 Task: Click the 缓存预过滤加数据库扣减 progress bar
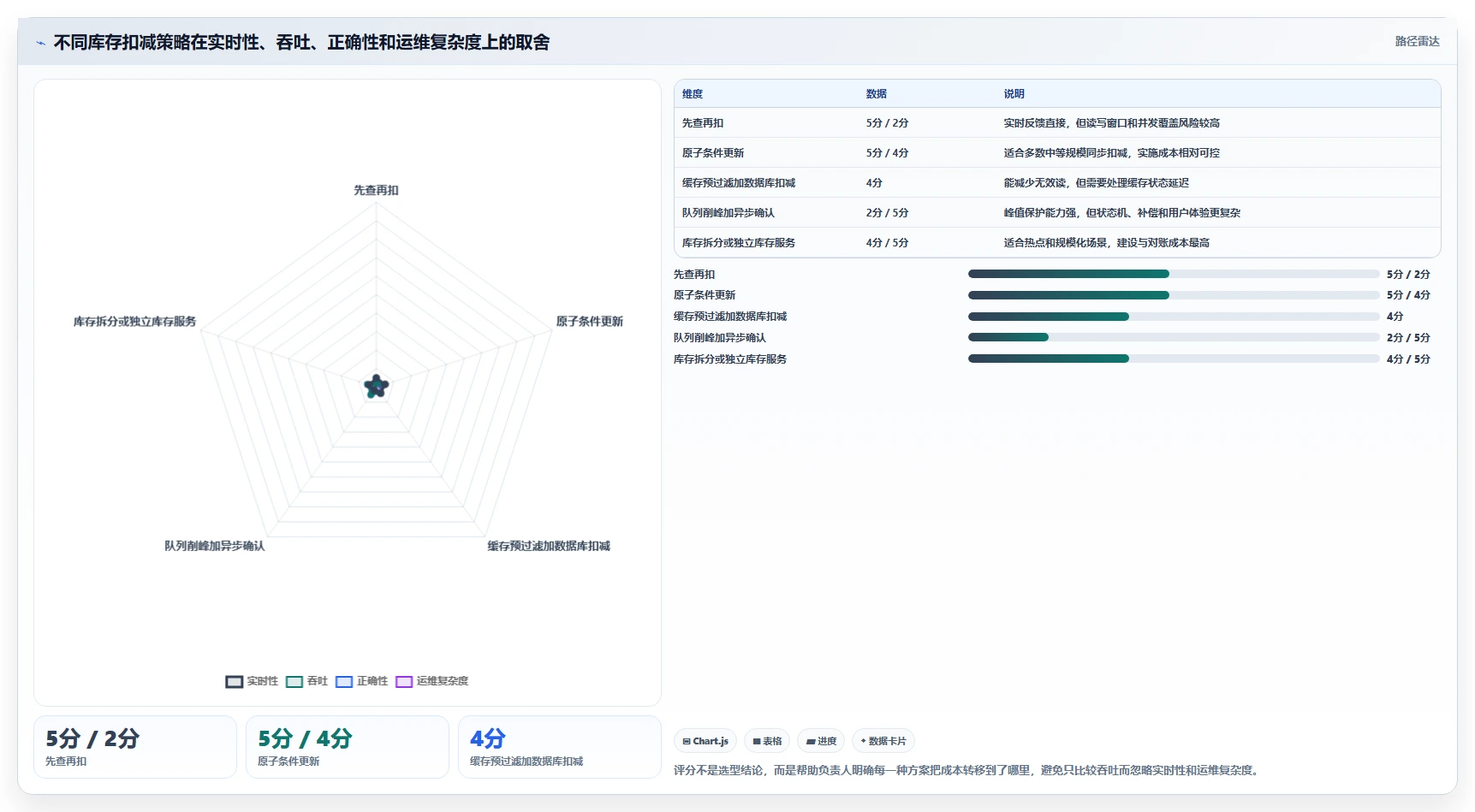(x=1174, y=317)
